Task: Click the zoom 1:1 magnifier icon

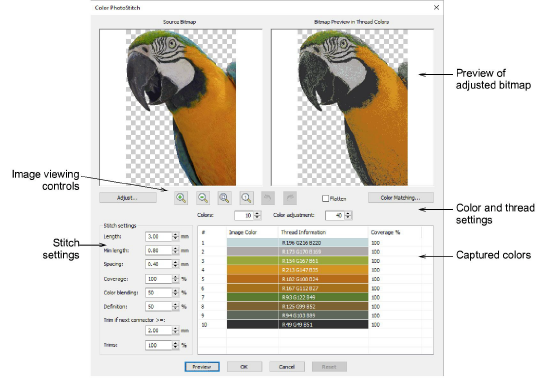Action: coord(246,198)
